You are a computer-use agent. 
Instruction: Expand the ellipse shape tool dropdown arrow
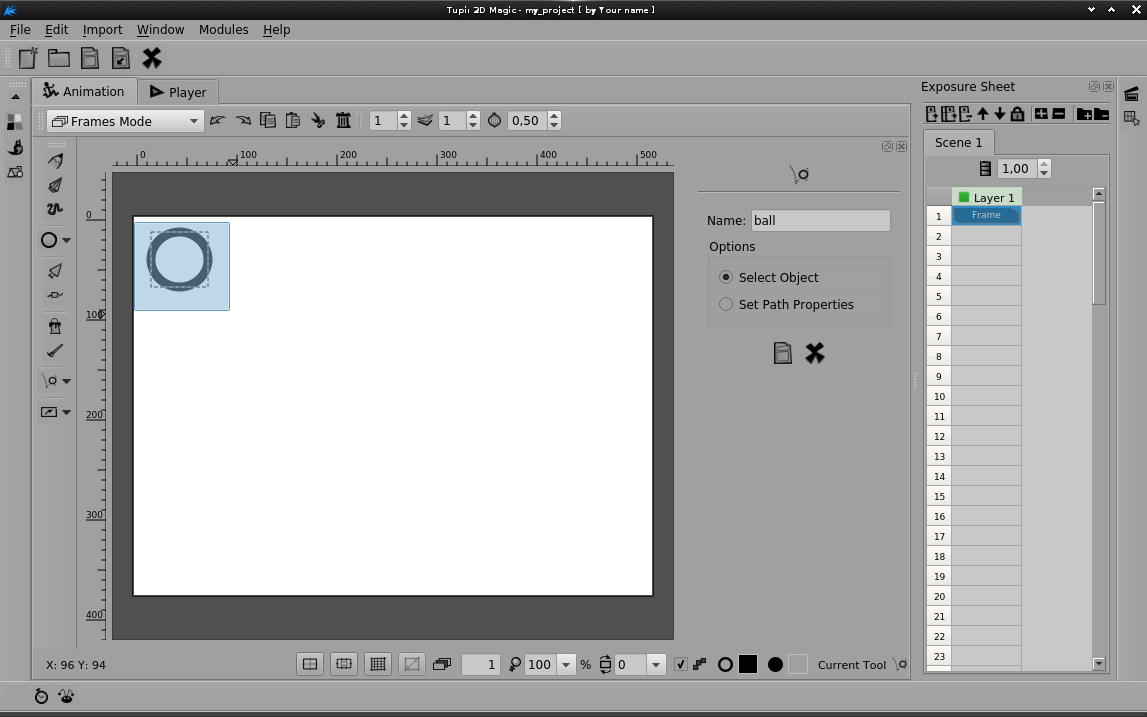67,240
